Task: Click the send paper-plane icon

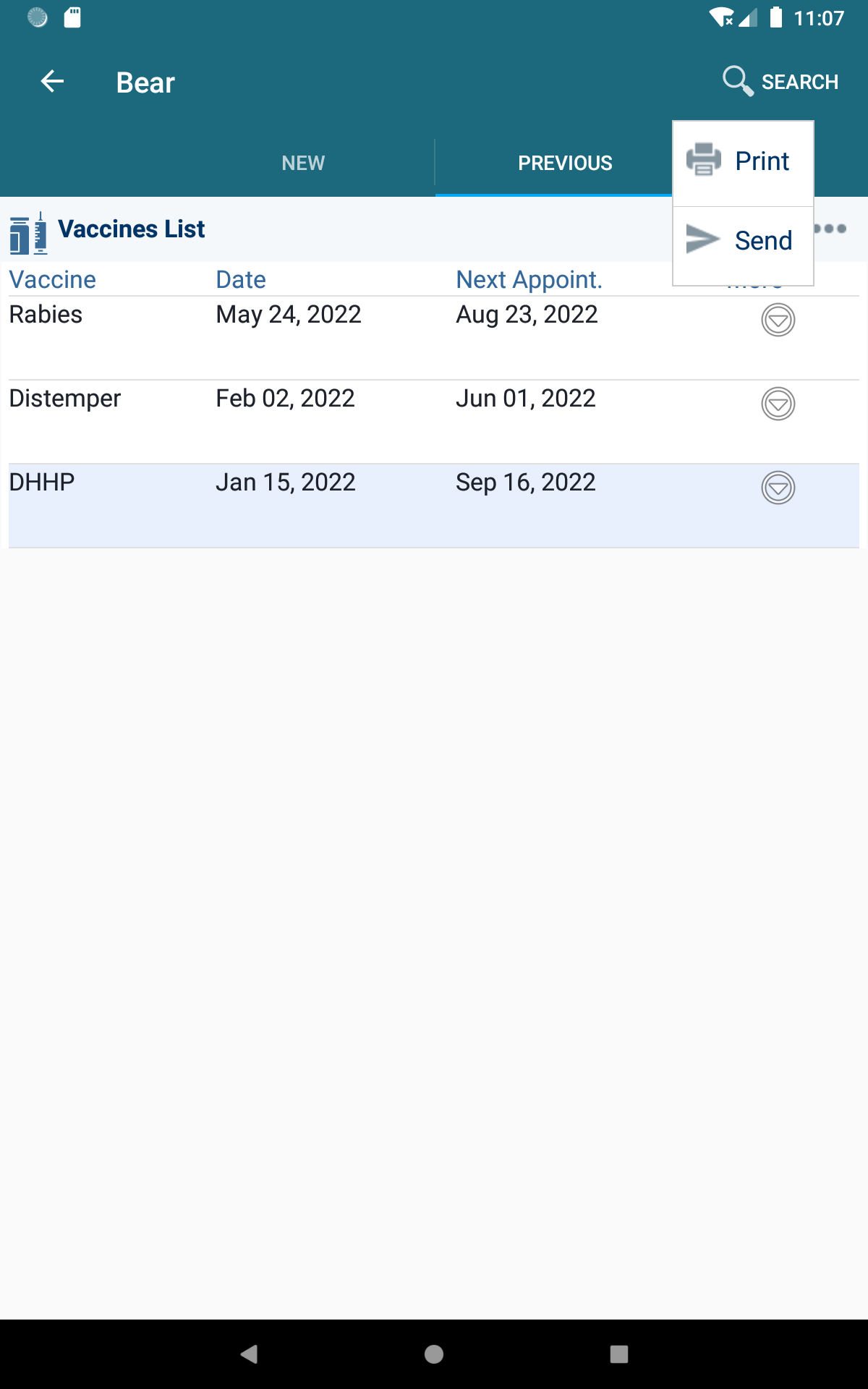Action: click(703, 239)
